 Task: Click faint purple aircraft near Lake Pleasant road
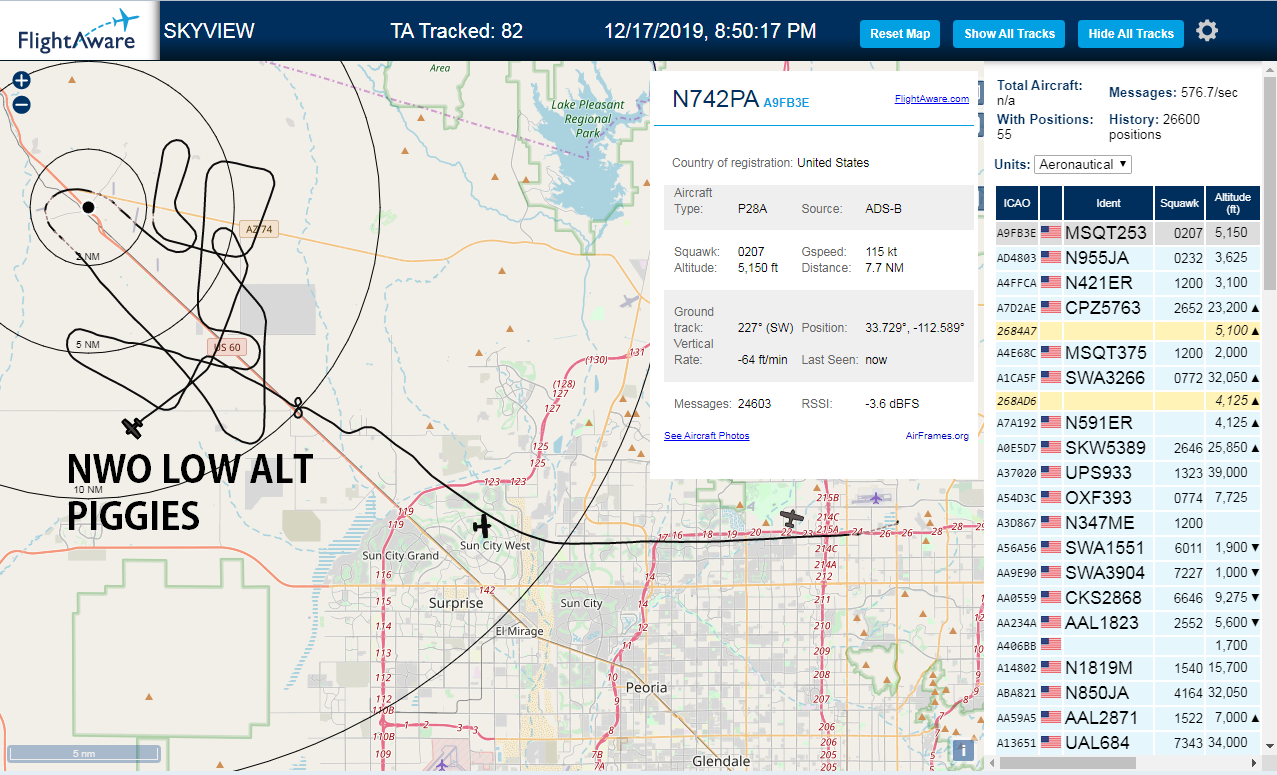[x=628, y=300]
